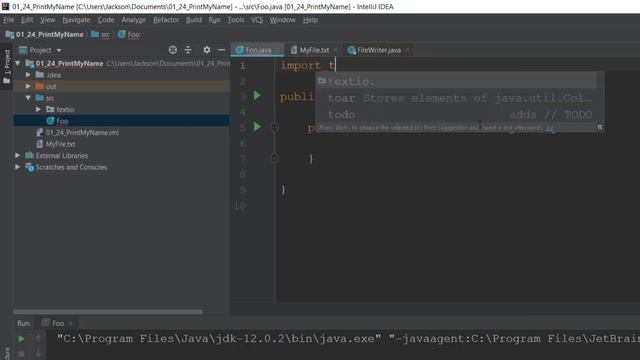The image size is (640, 360).
Task: Click src breadcrumb in navigation bar
Action: 101,35
